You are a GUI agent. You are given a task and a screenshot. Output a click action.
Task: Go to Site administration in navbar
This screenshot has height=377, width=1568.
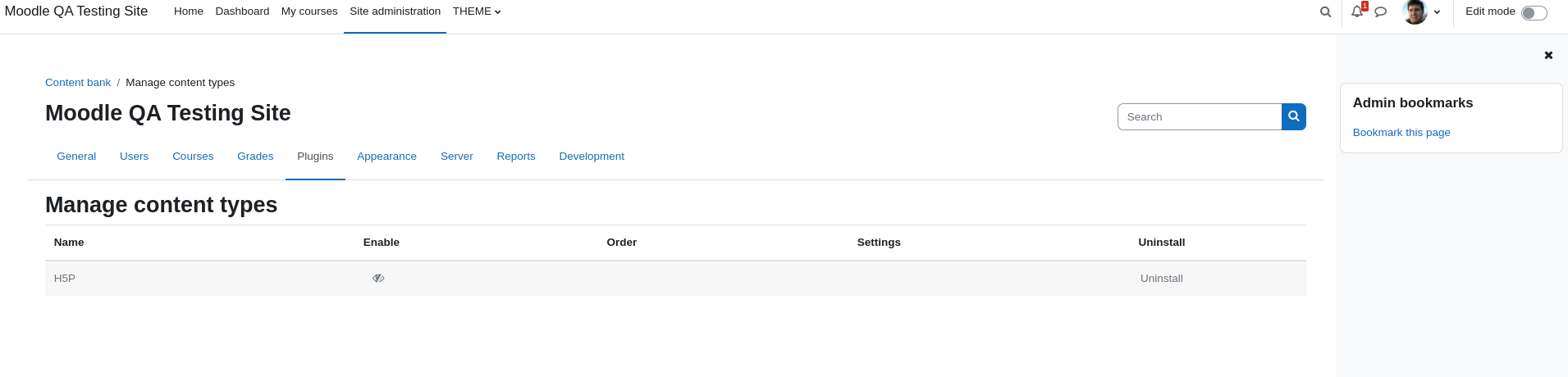(x=395, y=11)
